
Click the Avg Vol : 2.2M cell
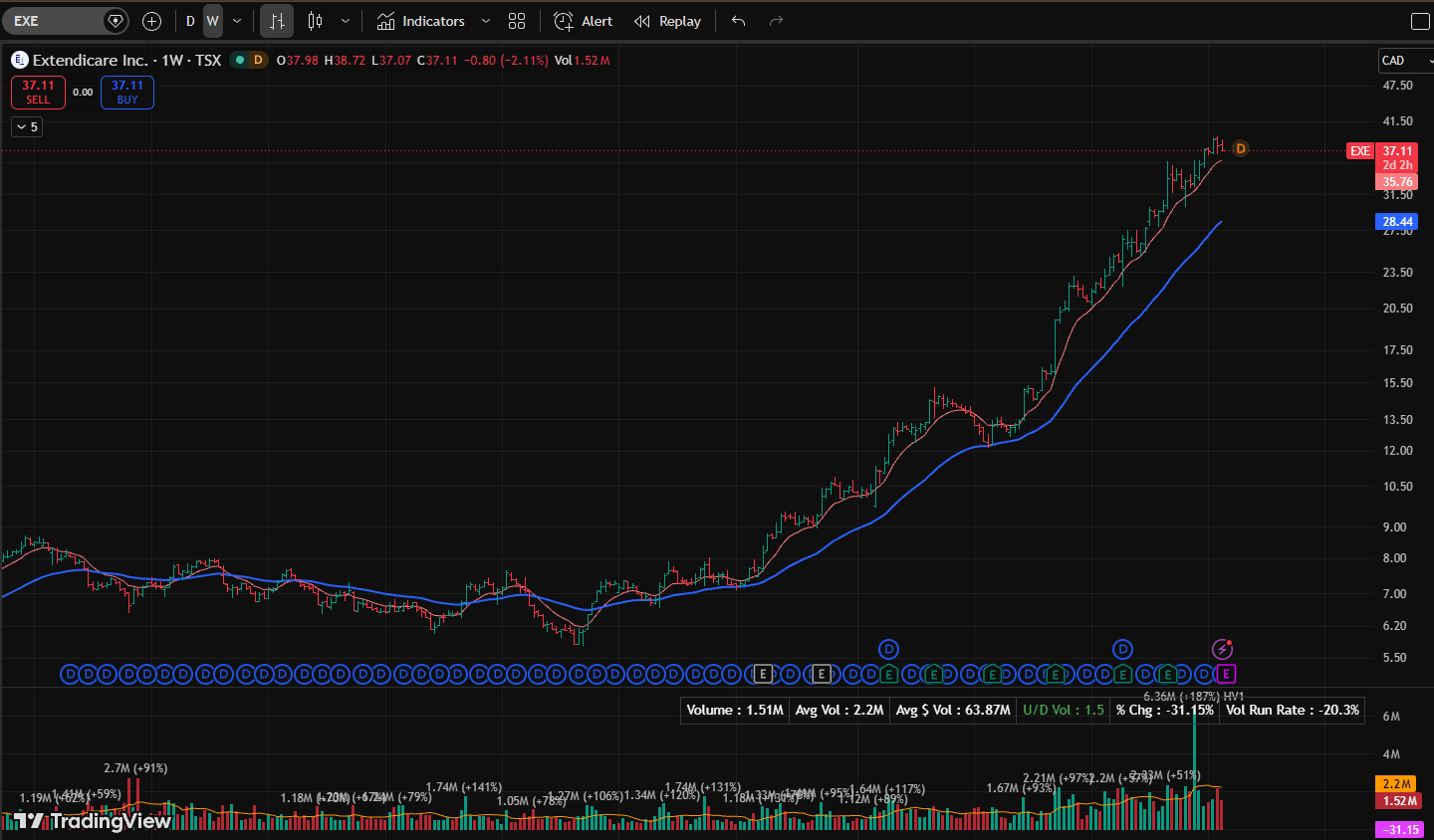pos(839,710)
